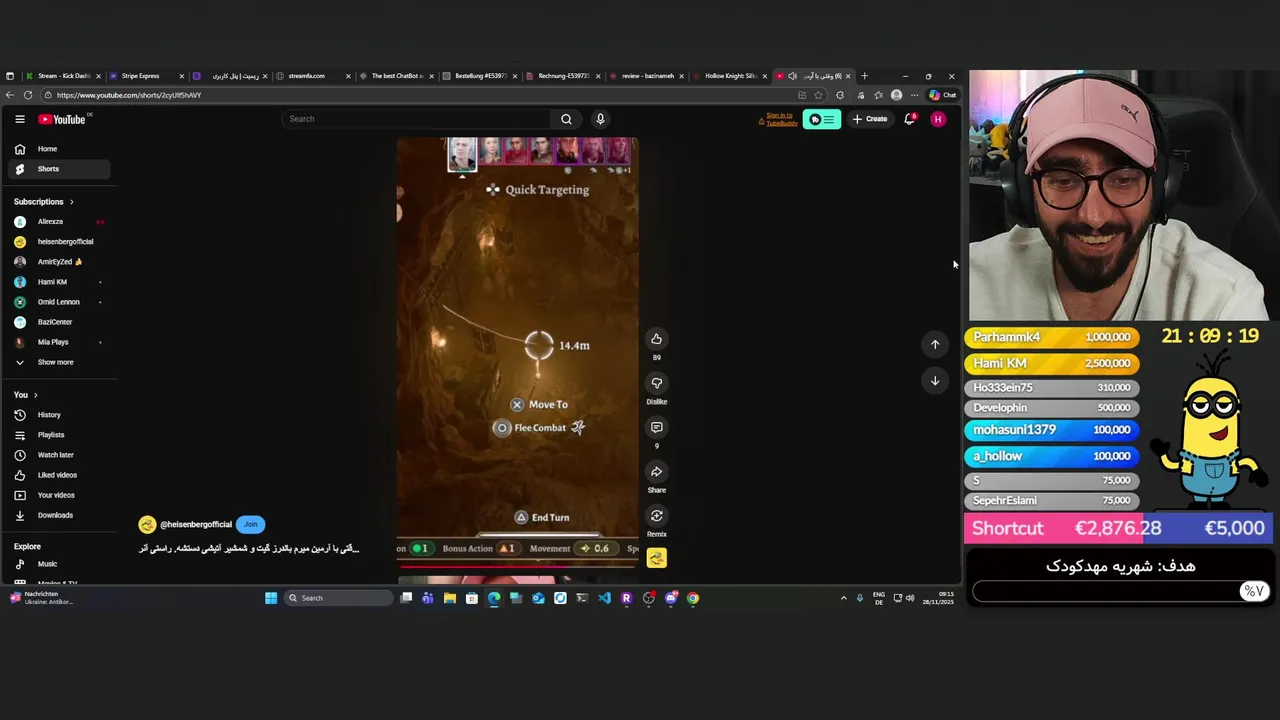The width and height of the screenshot is (1280, 720).
Task: Open the notifications bell
Action: click(x=909, y=119)
